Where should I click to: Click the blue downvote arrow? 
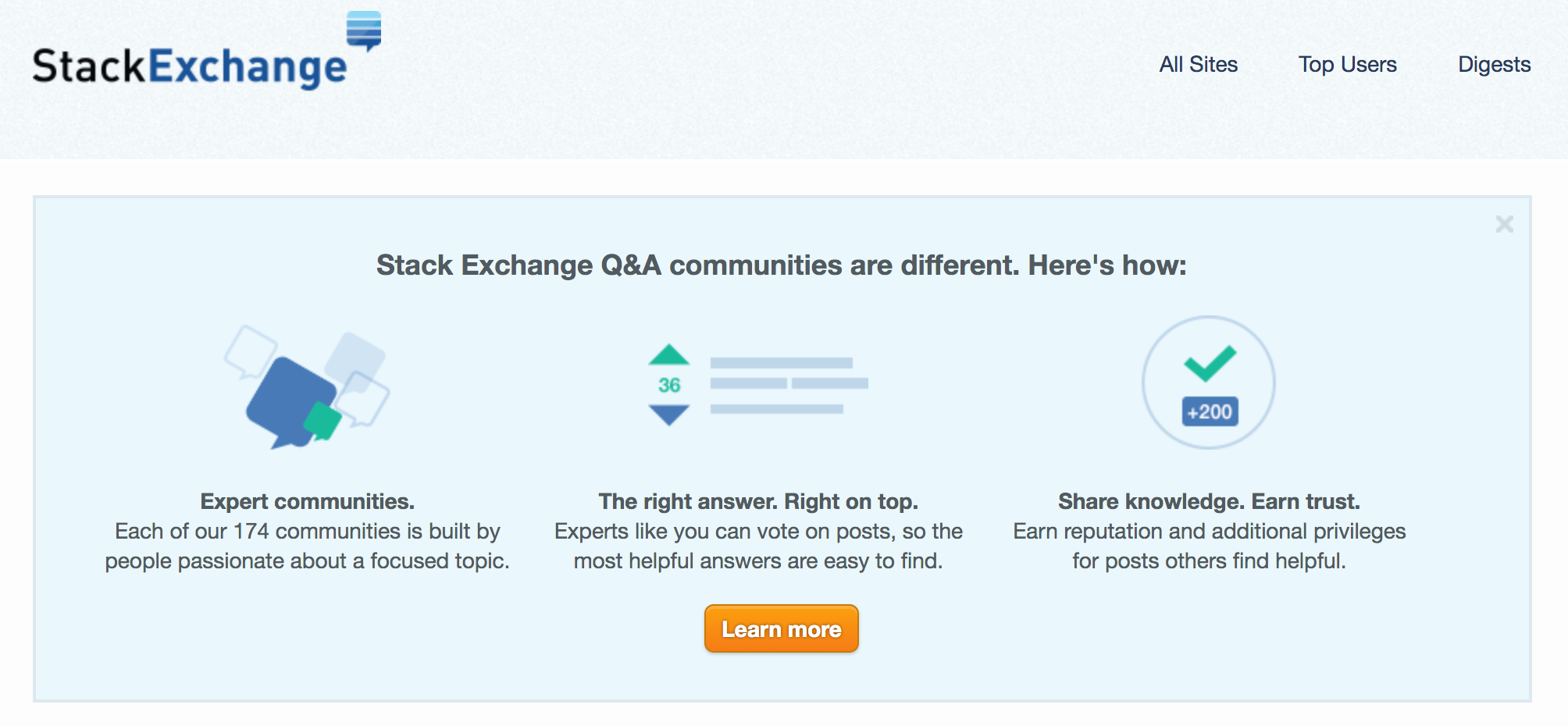[669, 415]
